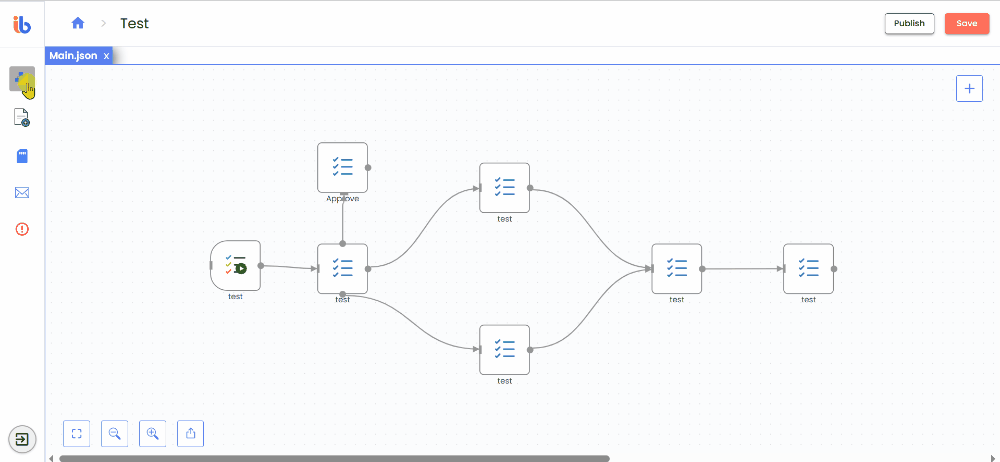Select the upper branch test node
This screenshot has width=1000, height=462.
click(504, 188)
